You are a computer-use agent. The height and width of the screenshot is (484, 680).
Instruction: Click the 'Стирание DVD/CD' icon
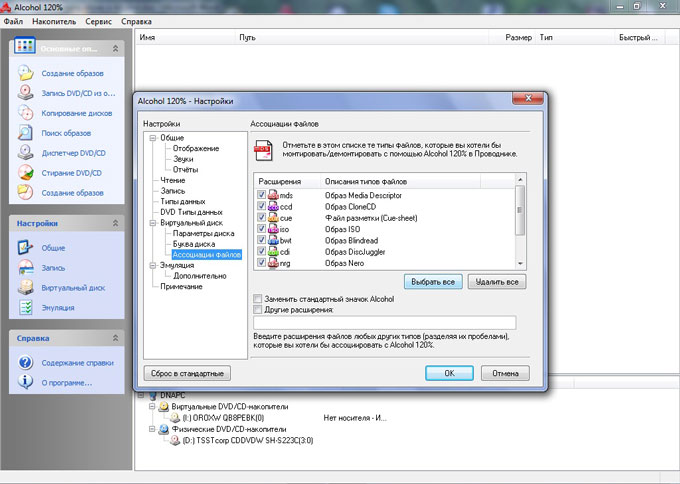pyautogui.click(x=26, y=173)
